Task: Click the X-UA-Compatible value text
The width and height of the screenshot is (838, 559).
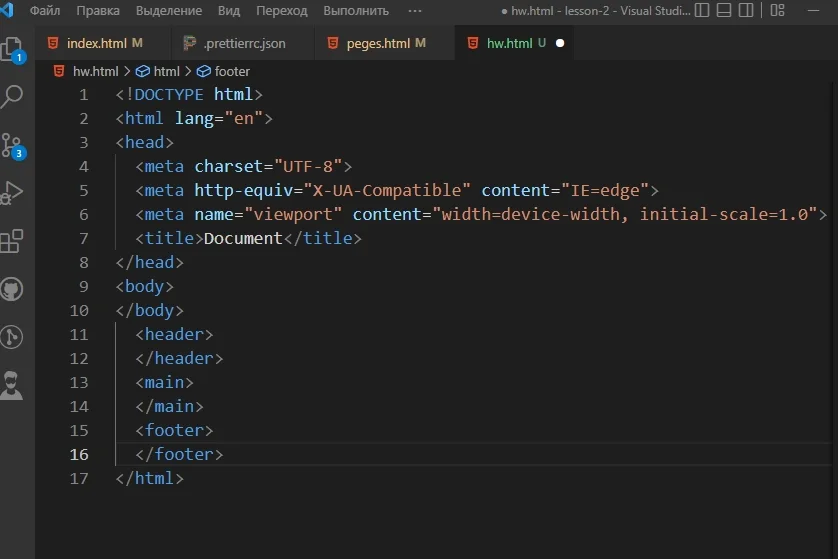Action: coord(387,190)
